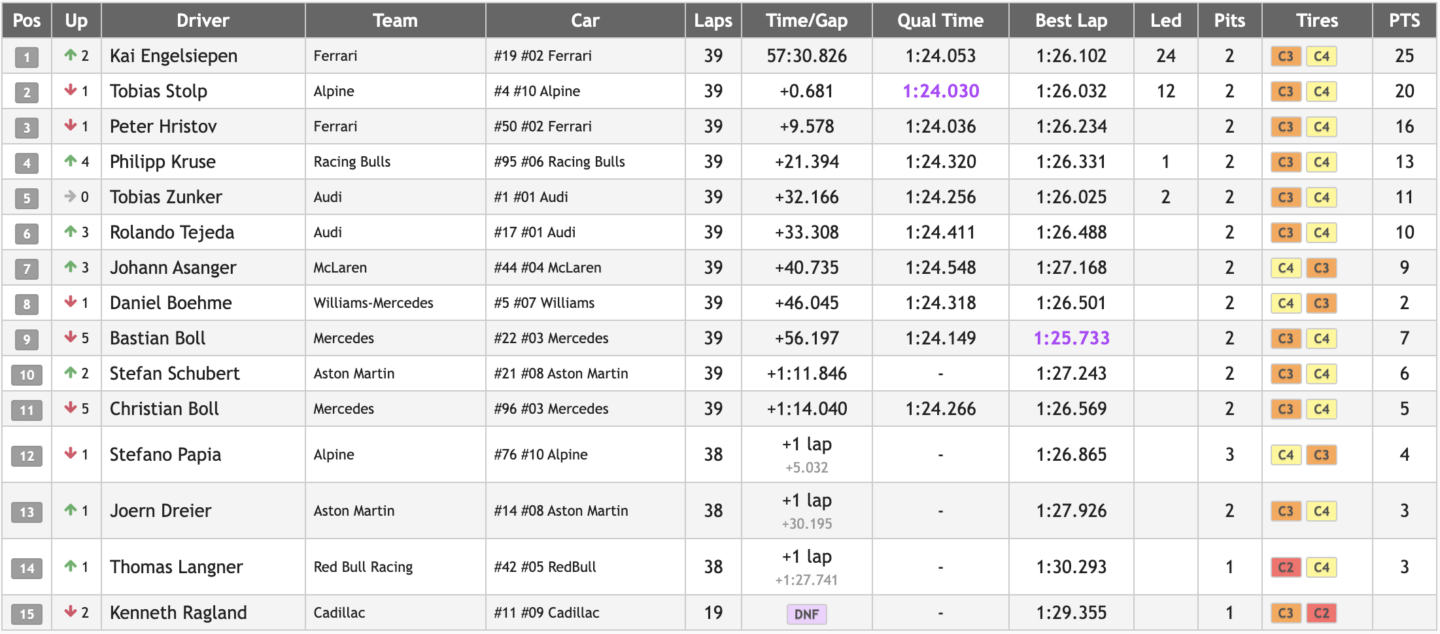This screenshot has width=1440, height=634.
Task: Select Stefano Papia's +1 lap gap cell
Action: coord(806,445)
